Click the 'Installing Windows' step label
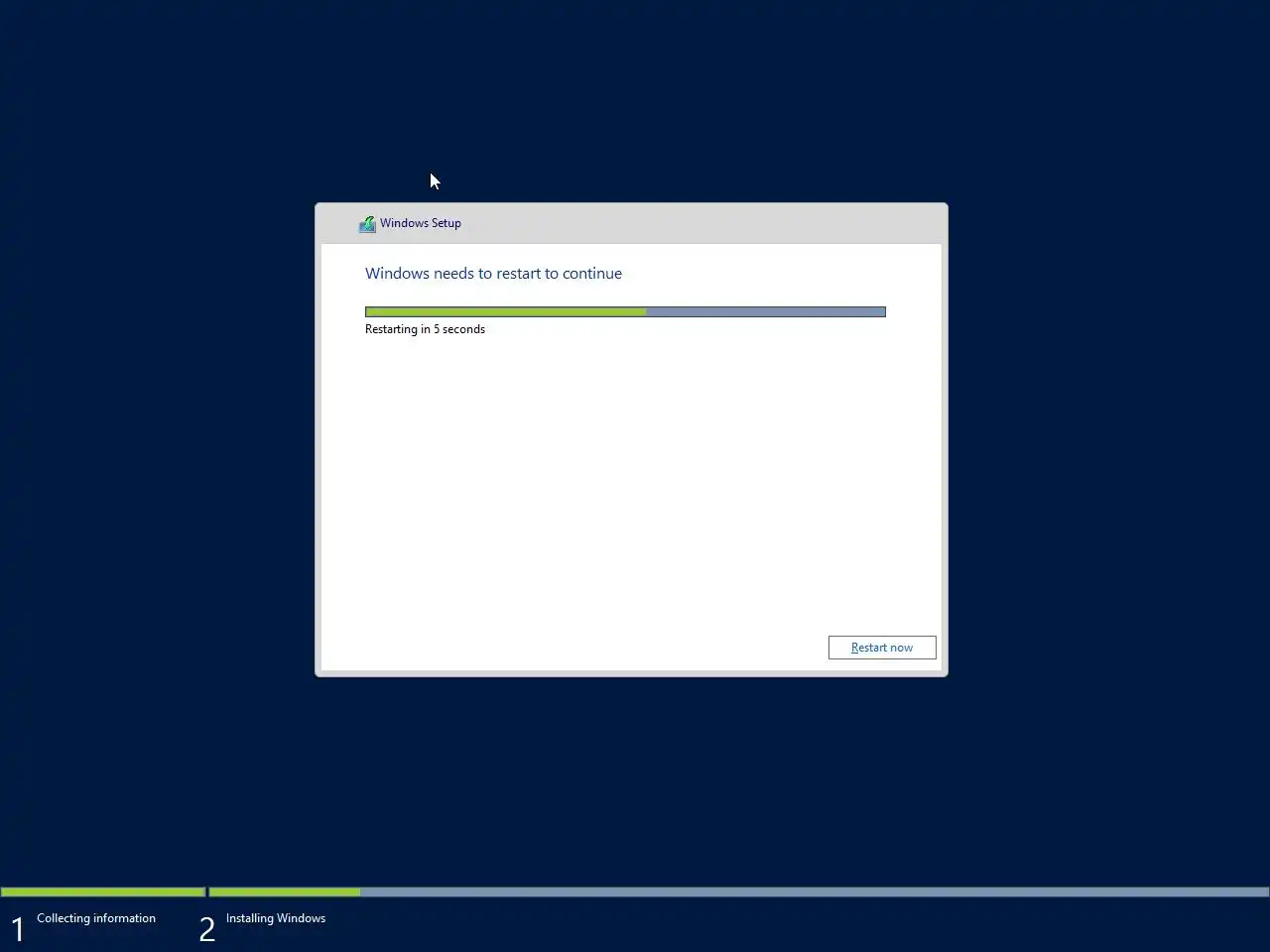 [276, 918]
